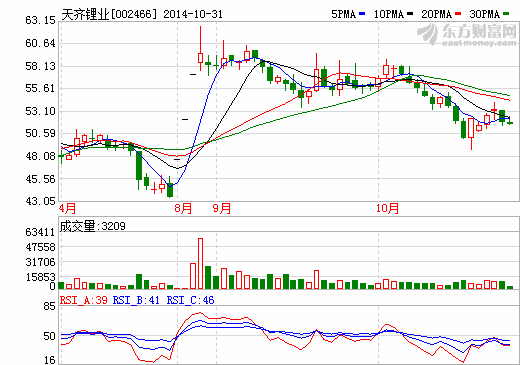Click the 4月 date axis label
The width and height of the screenshot is (520, 365).
coord(67,209)
